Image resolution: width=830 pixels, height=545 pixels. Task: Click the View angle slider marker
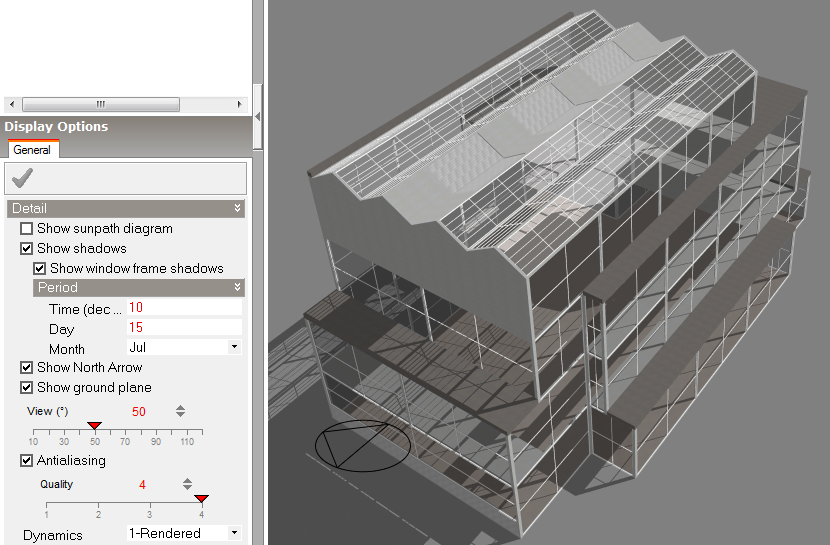point(95,426)
